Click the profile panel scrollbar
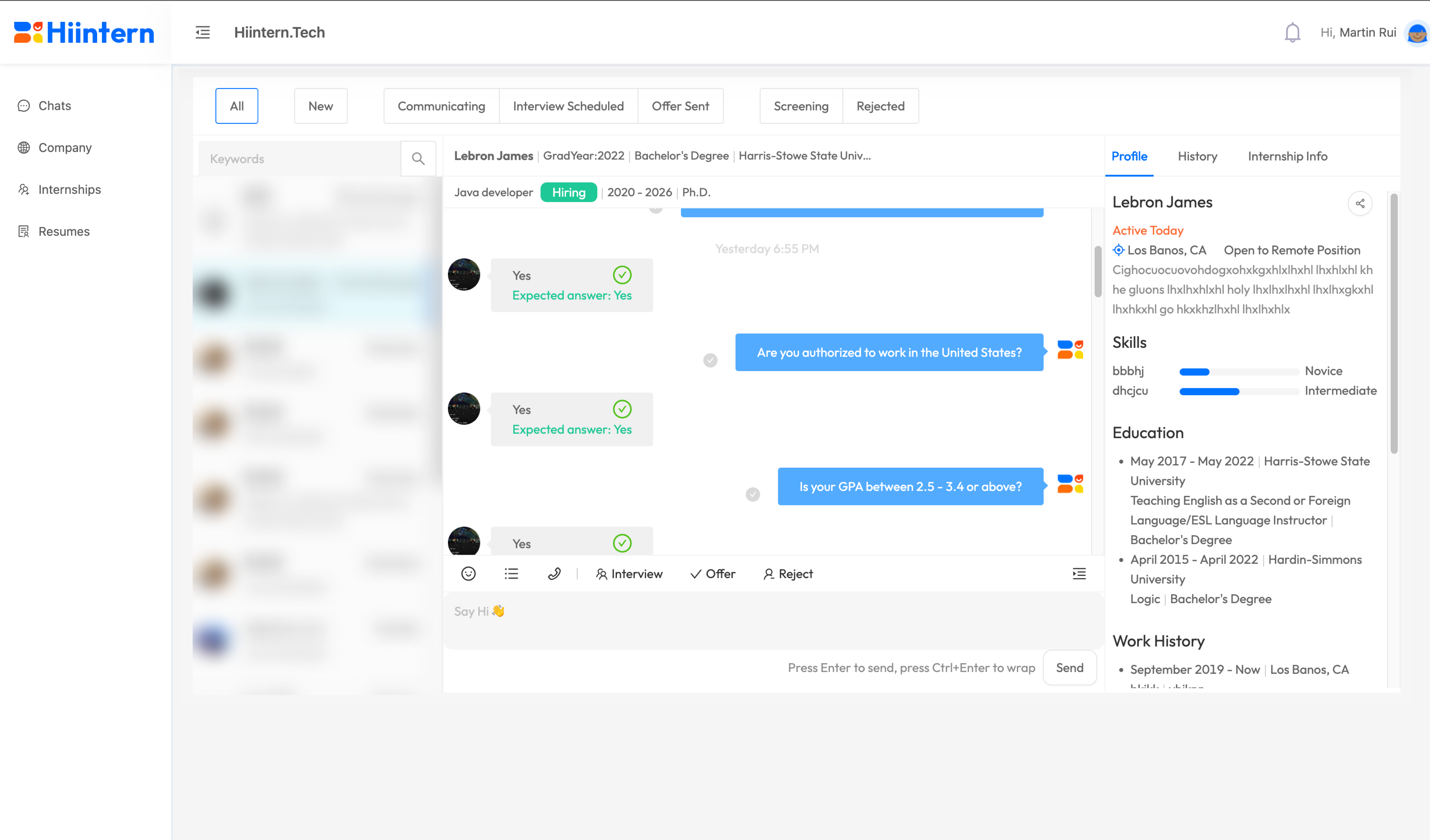1430x840 pixels. (1394, 323)
